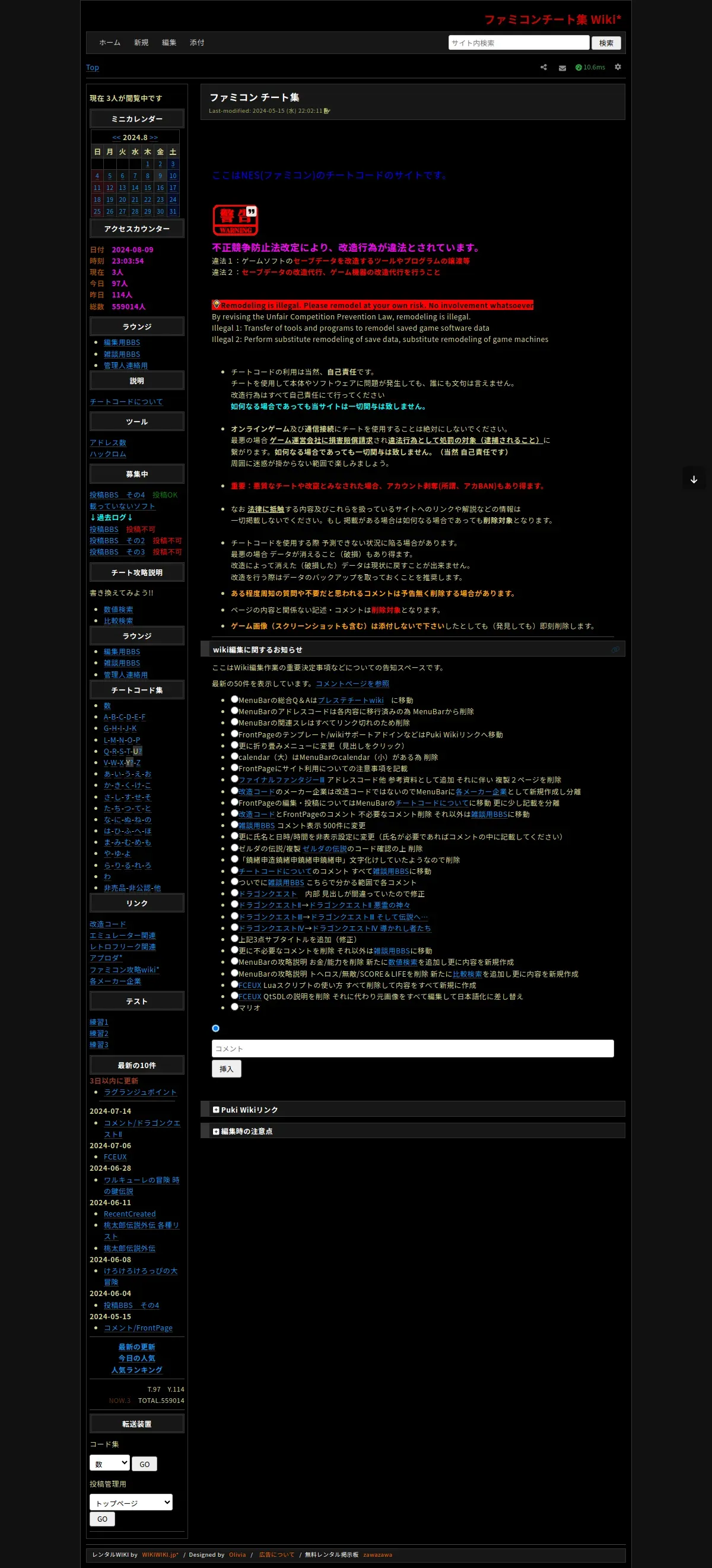This screenshot has height=1568, width=712.
Task: Click into the サイト内検索 search field
Action: [519, 43]
